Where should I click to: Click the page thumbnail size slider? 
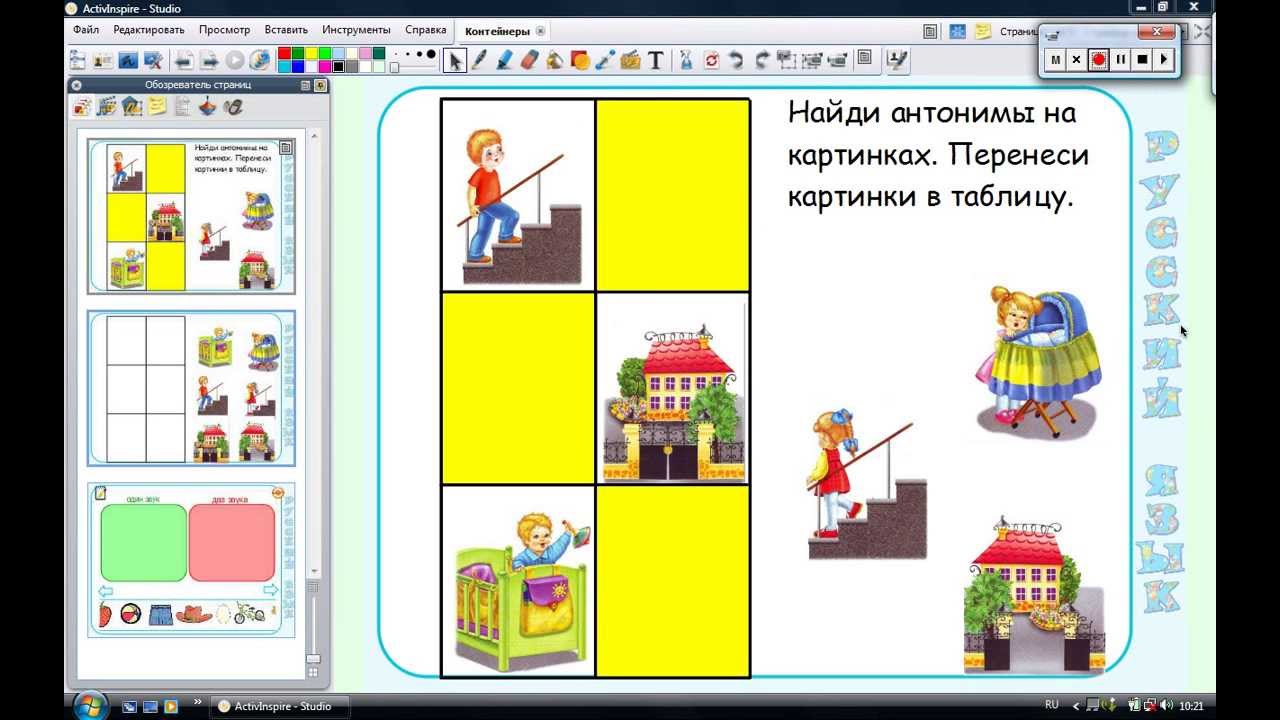[313, 658]
